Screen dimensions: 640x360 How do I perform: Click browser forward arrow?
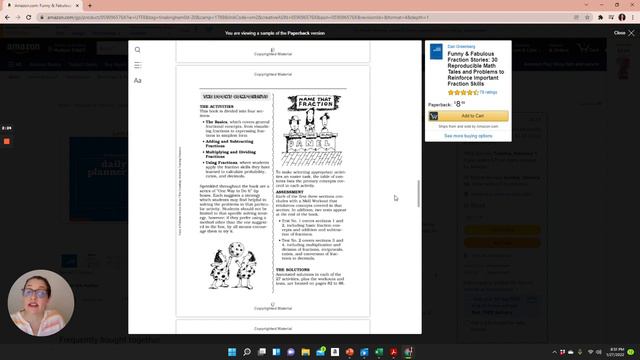18,17
